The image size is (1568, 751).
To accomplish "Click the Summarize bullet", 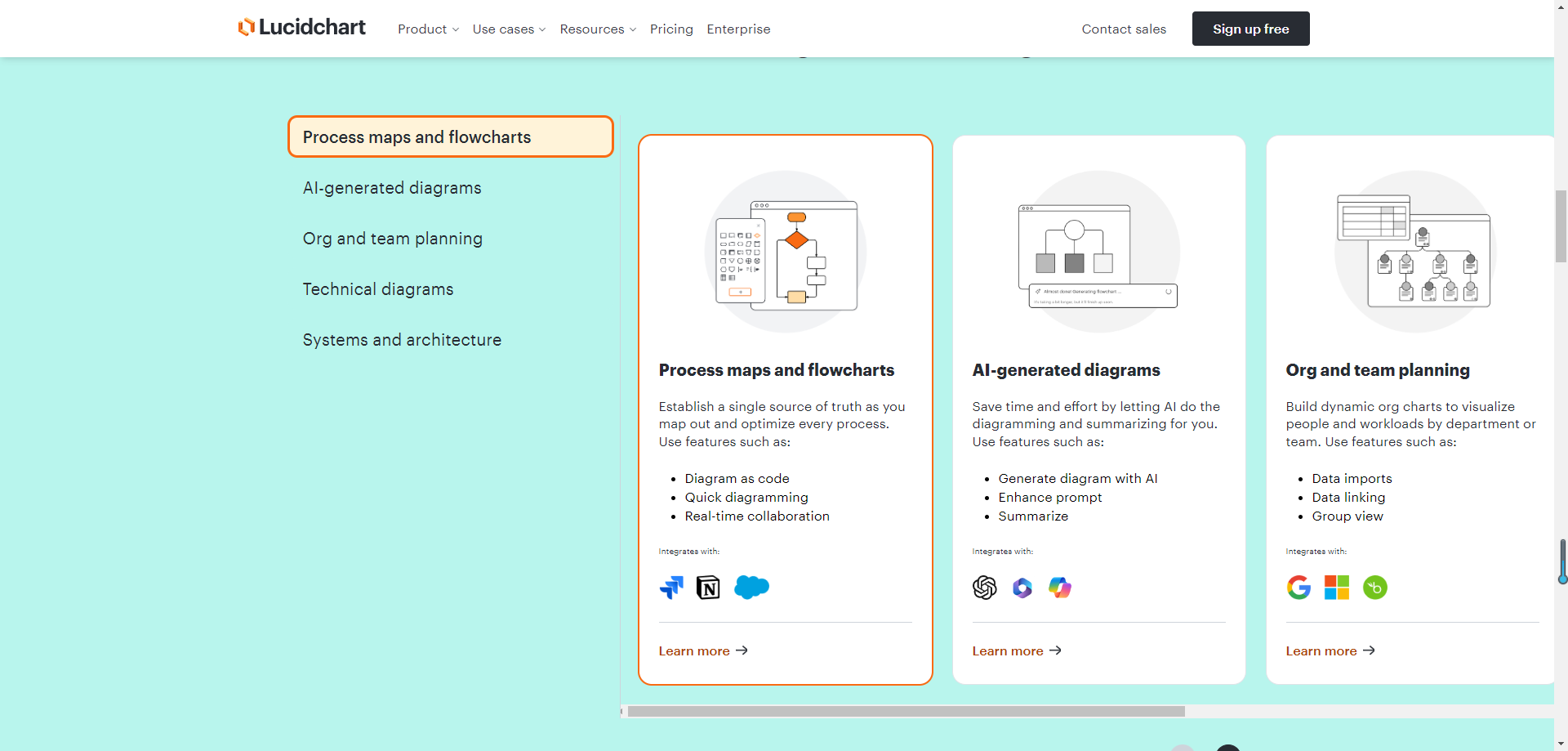I will coord(1033,516).
